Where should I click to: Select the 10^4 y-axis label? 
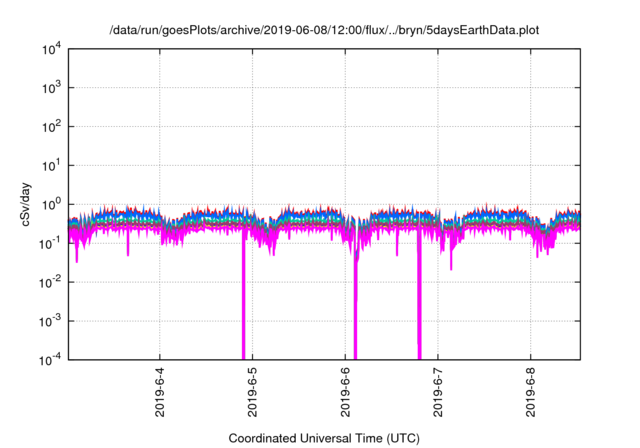(x=51, y=50)
